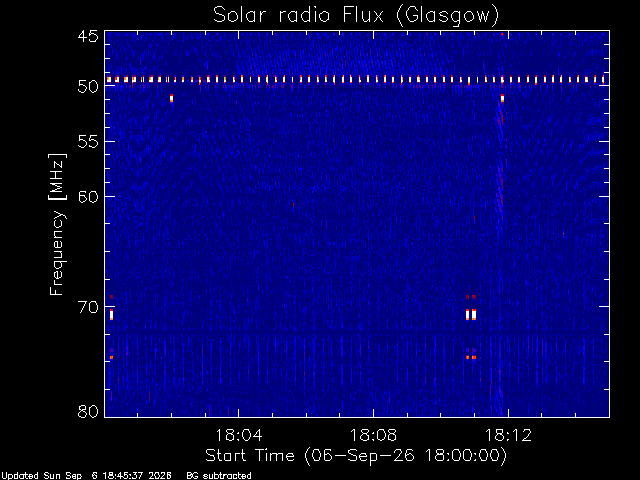The width and height of the screenshot is (640, 480).
Task: Click the 55 MHz frequency axis label
Action: pyautogui.click(x=88, y=142)
